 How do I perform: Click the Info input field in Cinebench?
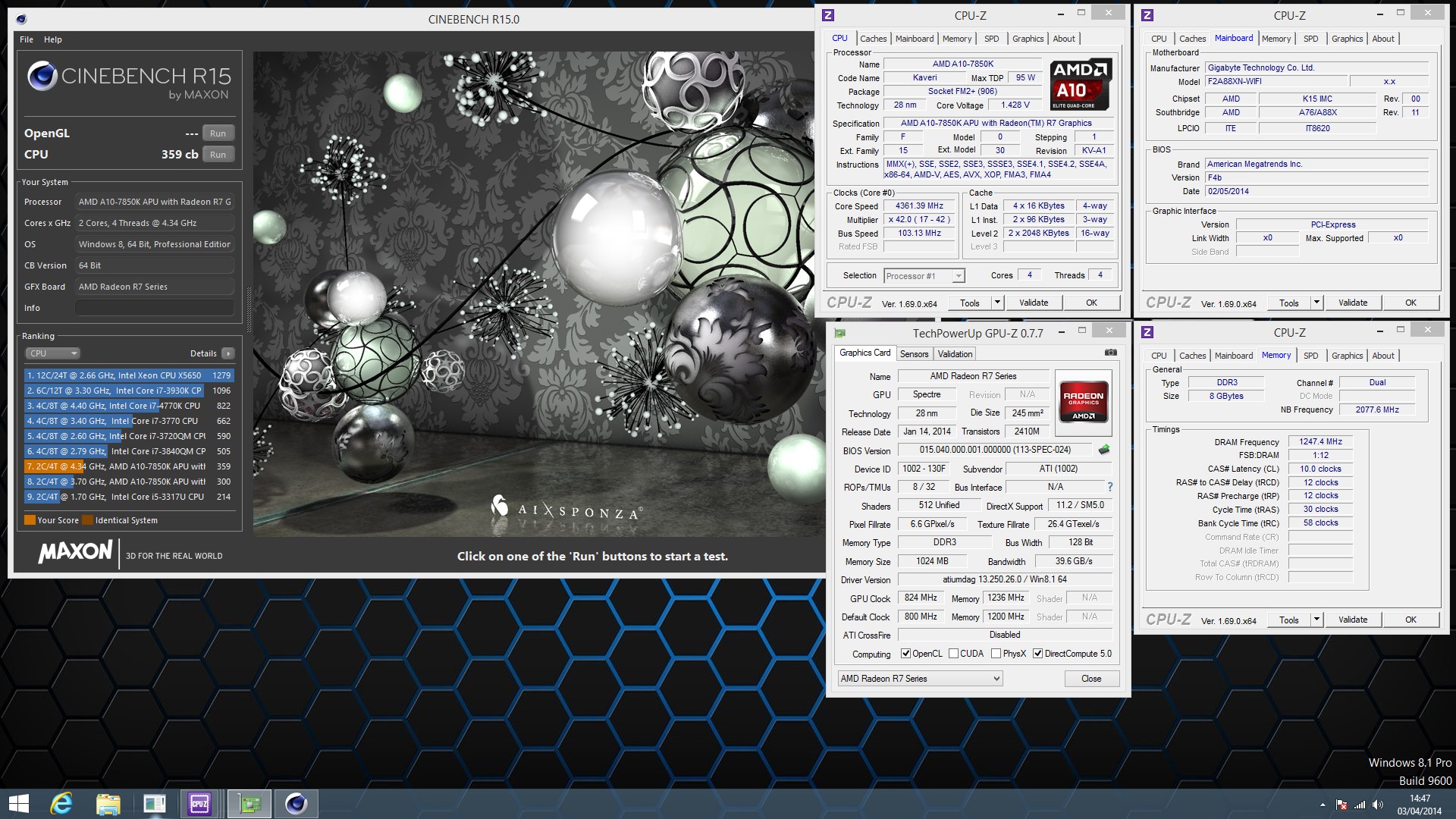pos(154,308)
